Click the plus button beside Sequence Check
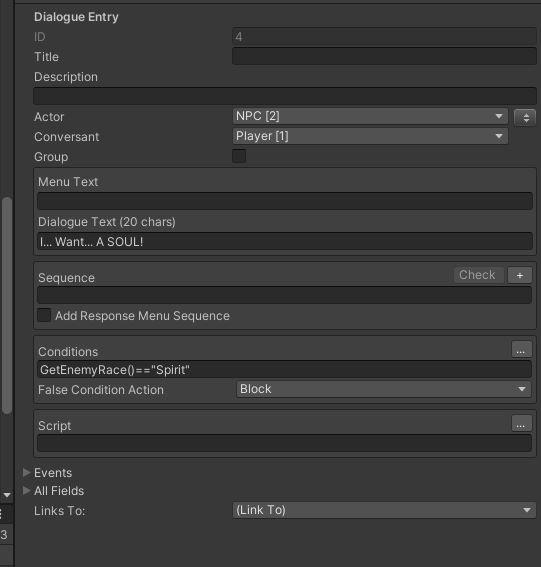 pos(520,275)
